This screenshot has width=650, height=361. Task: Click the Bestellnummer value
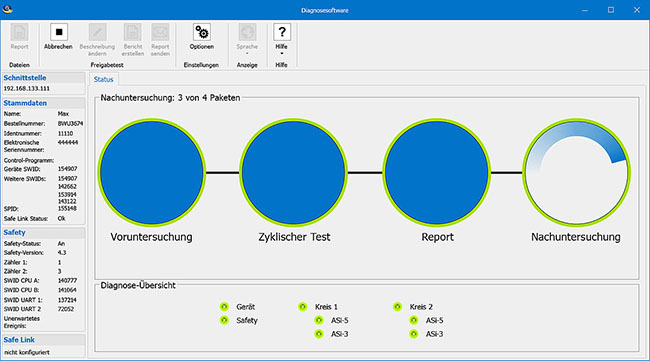click(x=70, y=124)
